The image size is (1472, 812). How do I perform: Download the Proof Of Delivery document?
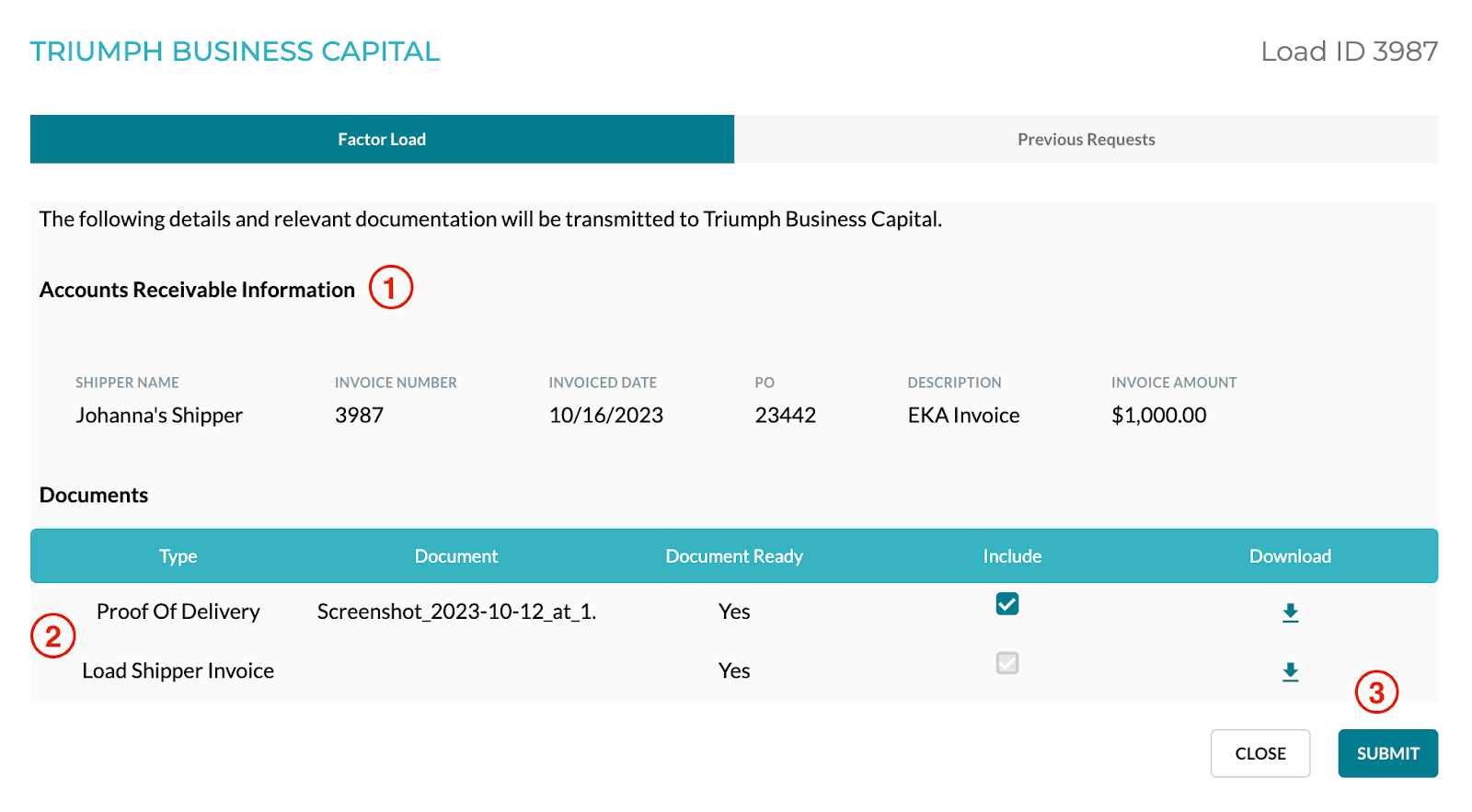[1290, 612]
